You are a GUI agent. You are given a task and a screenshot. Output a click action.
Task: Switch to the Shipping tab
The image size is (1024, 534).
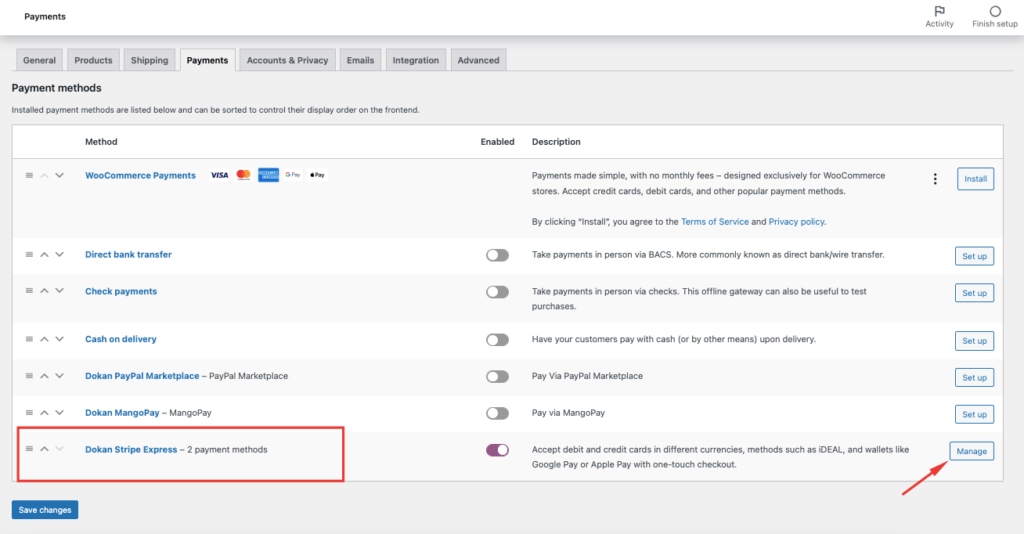pos(150,60)
